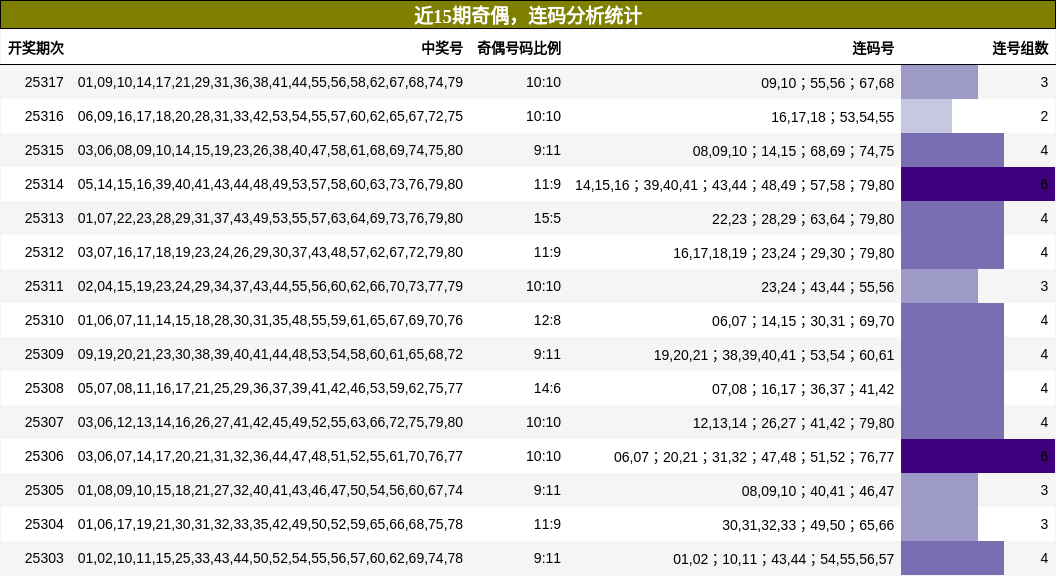
Task: Click period number 25314
Action: coord(46,184)
